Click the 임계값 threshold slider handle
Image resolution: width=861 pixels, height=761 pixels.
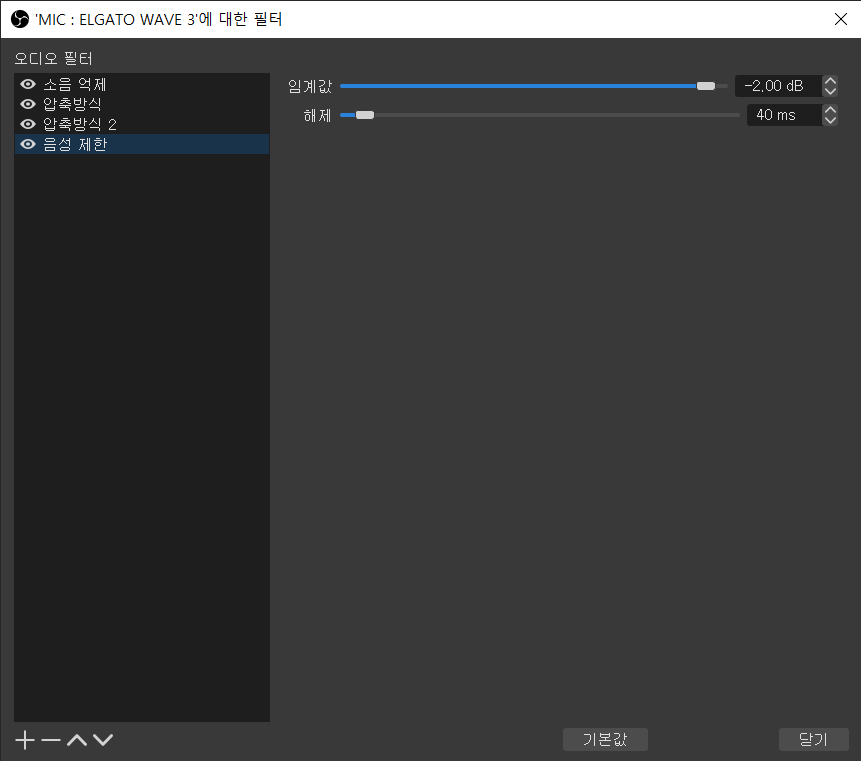point(706,86)
